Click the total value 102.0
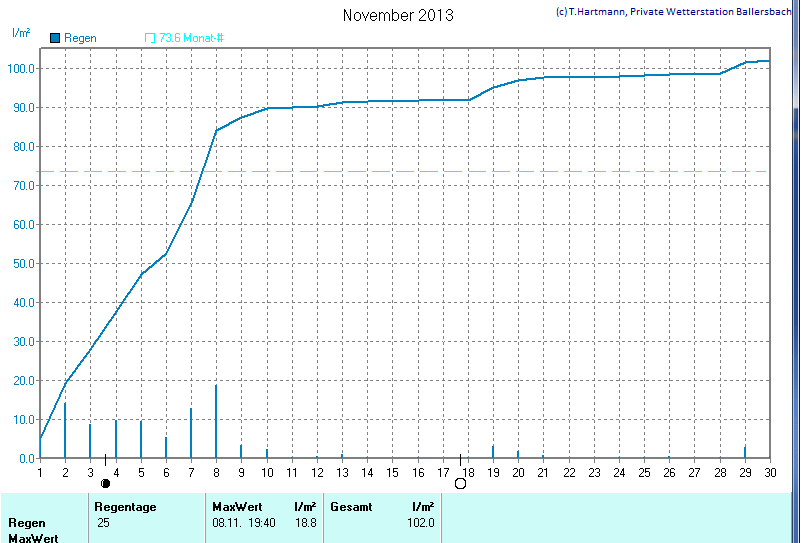This screenshot has width=802, height=543. point(421,523)
